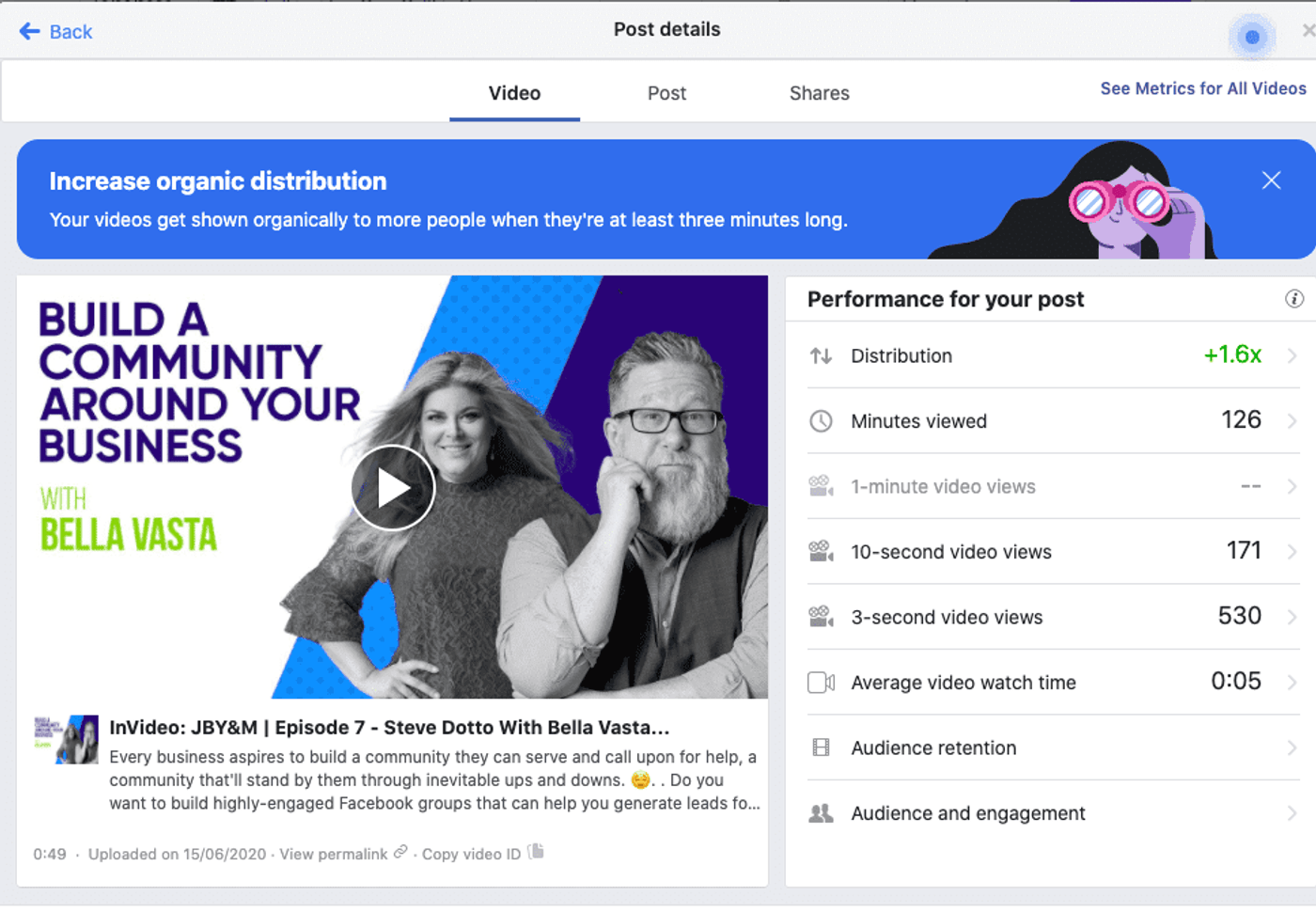Dismiss the Increase organic distribution banner
This screenshot has width=1316, height=913.
point(1271,181)
